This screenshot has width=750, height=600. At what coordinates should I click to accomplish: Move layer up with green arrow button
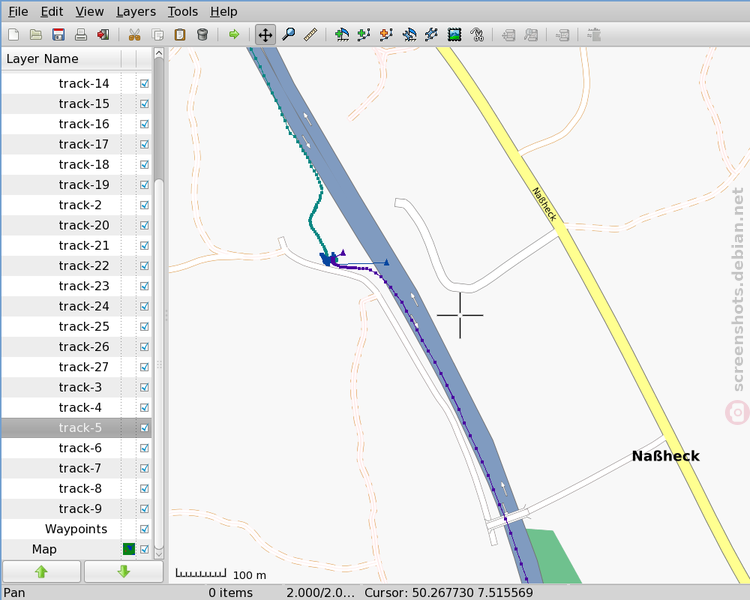pyautogui.click(x=42, y=571)
